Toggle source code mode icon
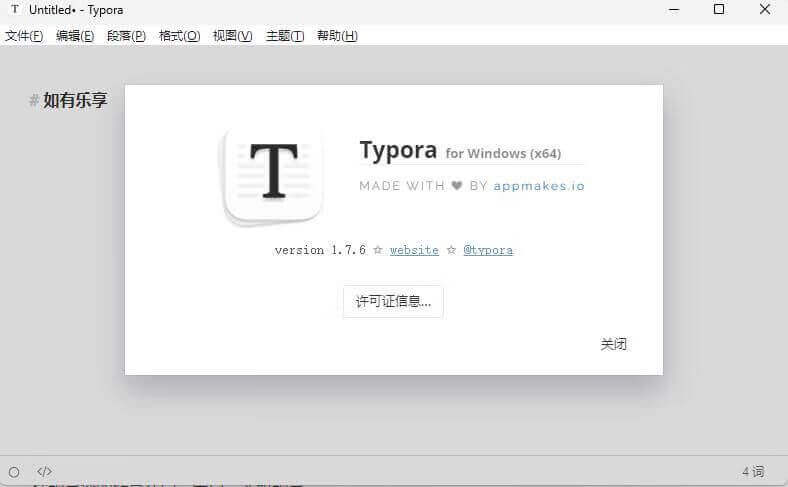 (44, 471)
